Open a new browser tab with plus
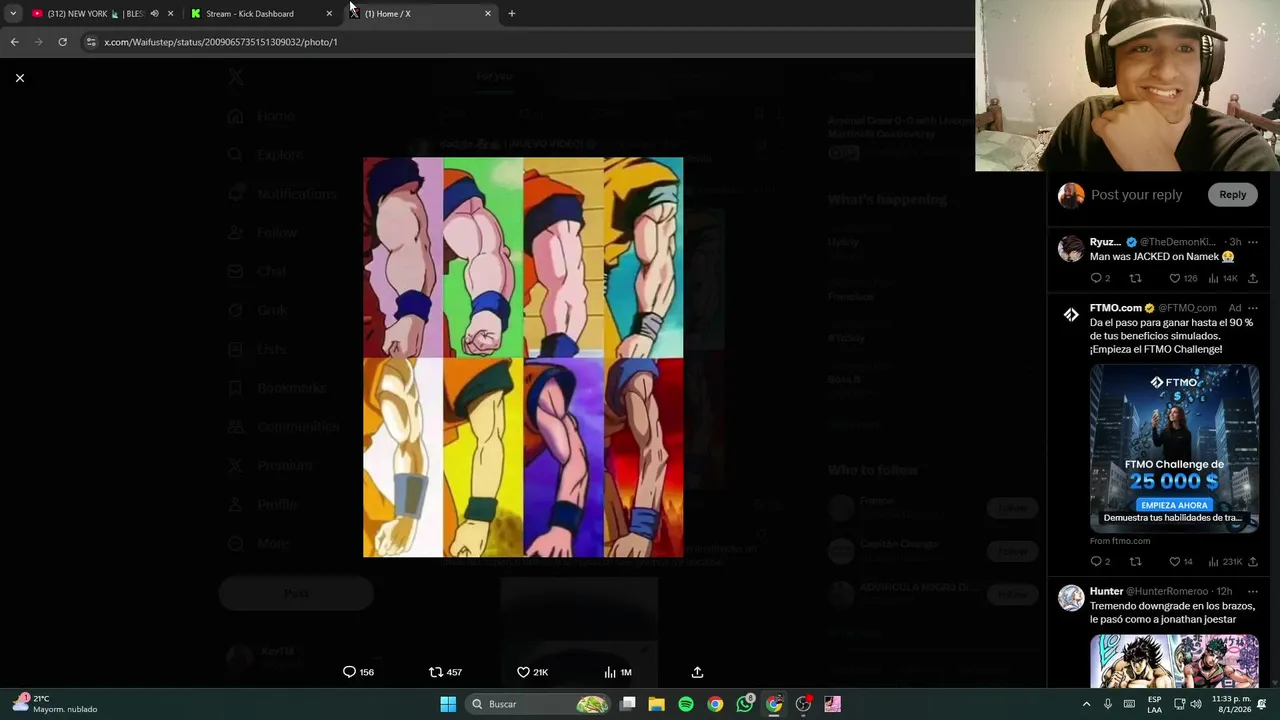The height and width of the screenshot is (720, 1280). pos(512,14)
